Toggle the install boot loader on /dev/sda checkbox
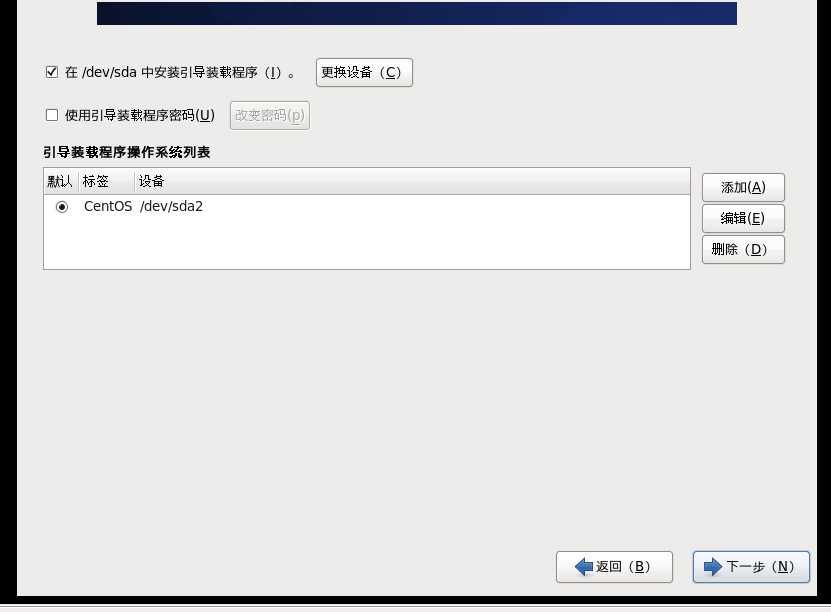This screenshot has width=831, height=612. [51, 72]
